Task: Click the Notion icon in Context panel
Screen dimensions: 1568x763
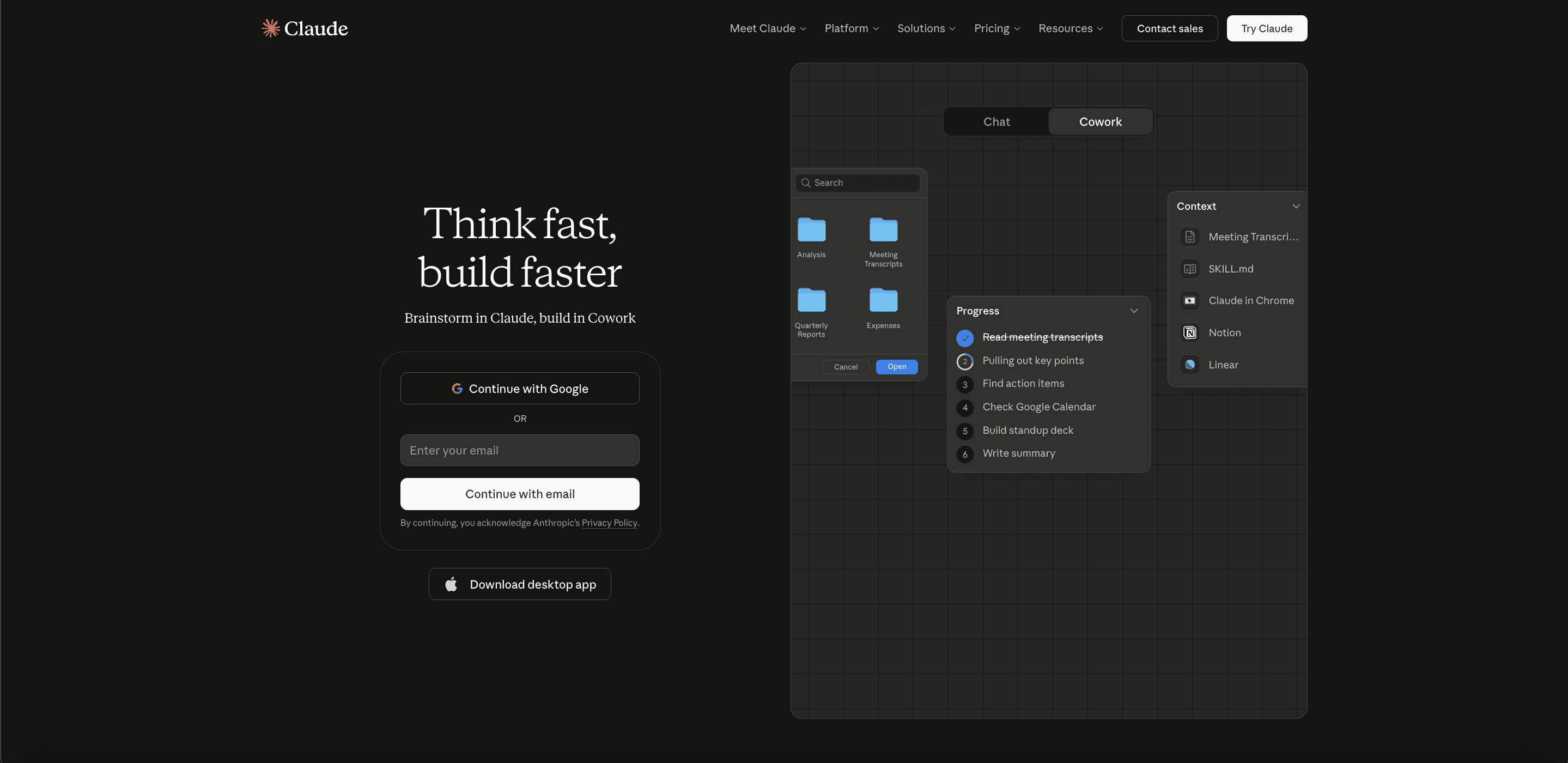Action: [x=1189, y=332]
